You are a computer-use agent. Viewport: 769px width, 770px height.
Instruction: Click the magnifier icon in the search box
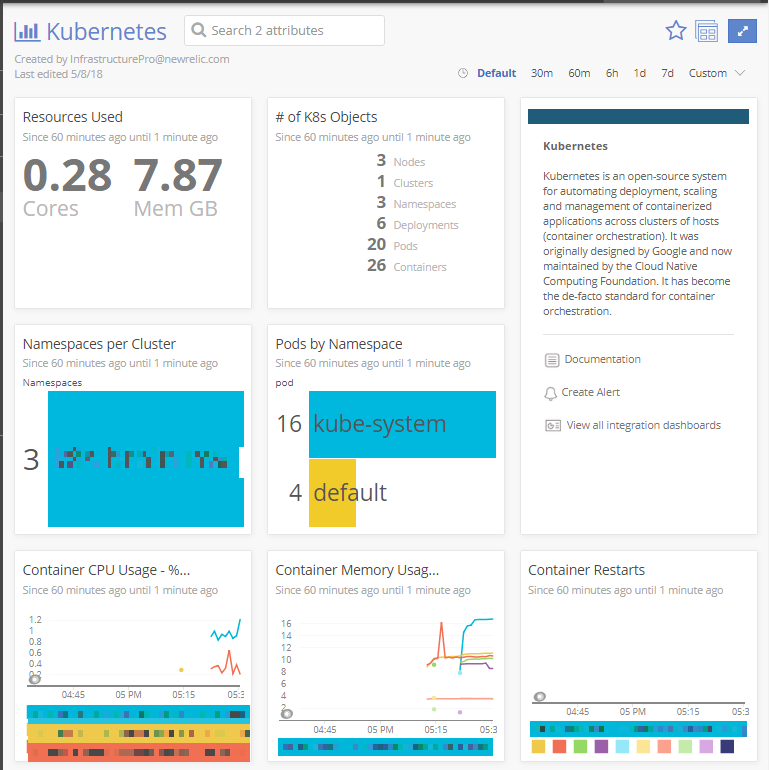pyautogui.click(x=198, y=30)
